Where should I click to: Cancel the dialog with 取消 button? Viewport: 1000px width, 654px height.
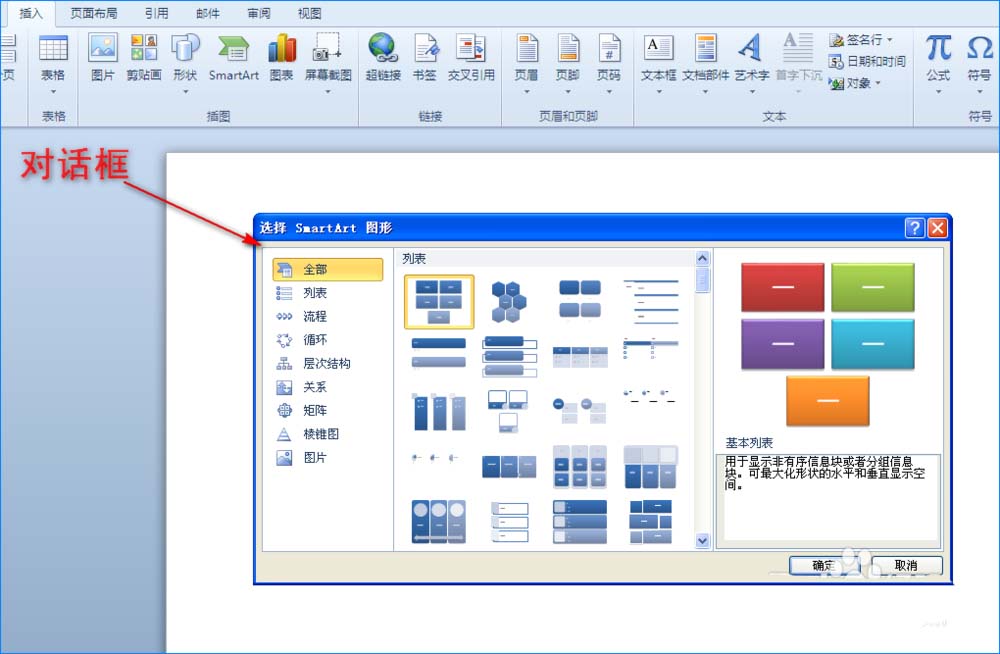pyautogui.click(x=906, y=565)
